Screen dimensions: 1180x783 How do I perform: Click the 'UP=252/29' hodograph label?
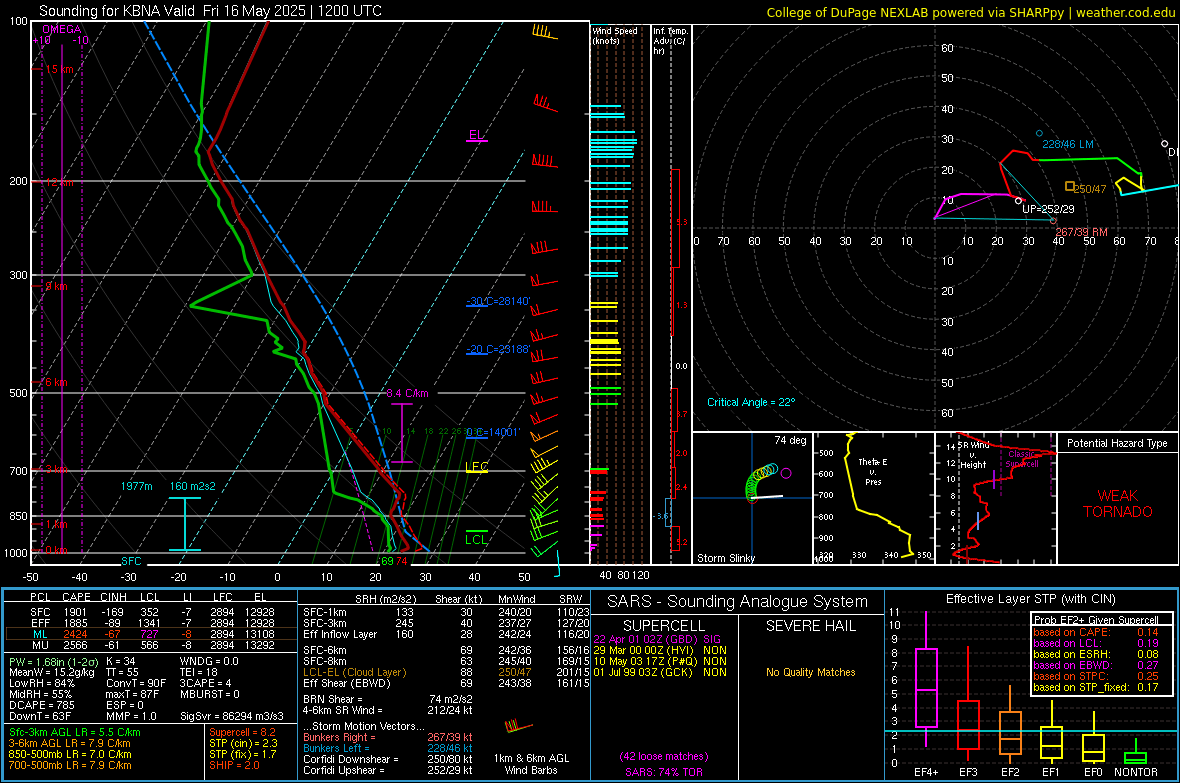tap(1048, 209)
